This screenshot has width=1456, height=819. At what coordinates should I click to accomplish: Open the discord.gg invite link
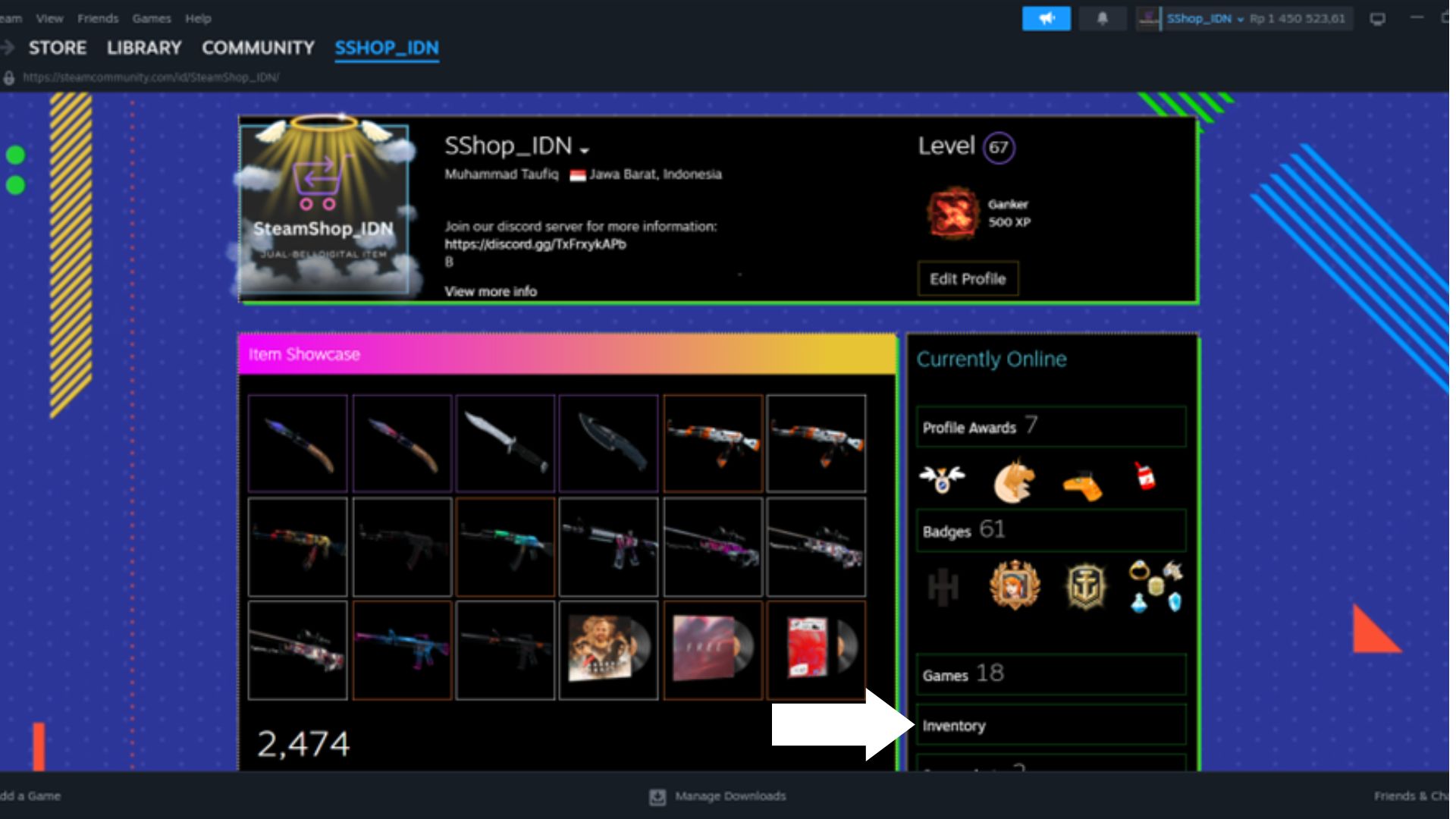pos(535,244)
